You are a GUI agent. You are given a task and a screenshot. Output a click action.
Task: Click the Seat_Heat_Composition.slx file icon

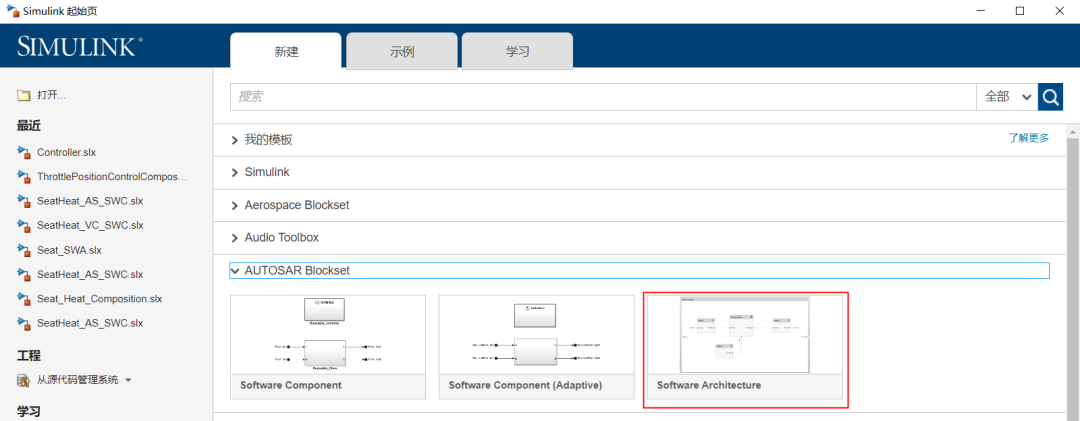tap(24, 298)
